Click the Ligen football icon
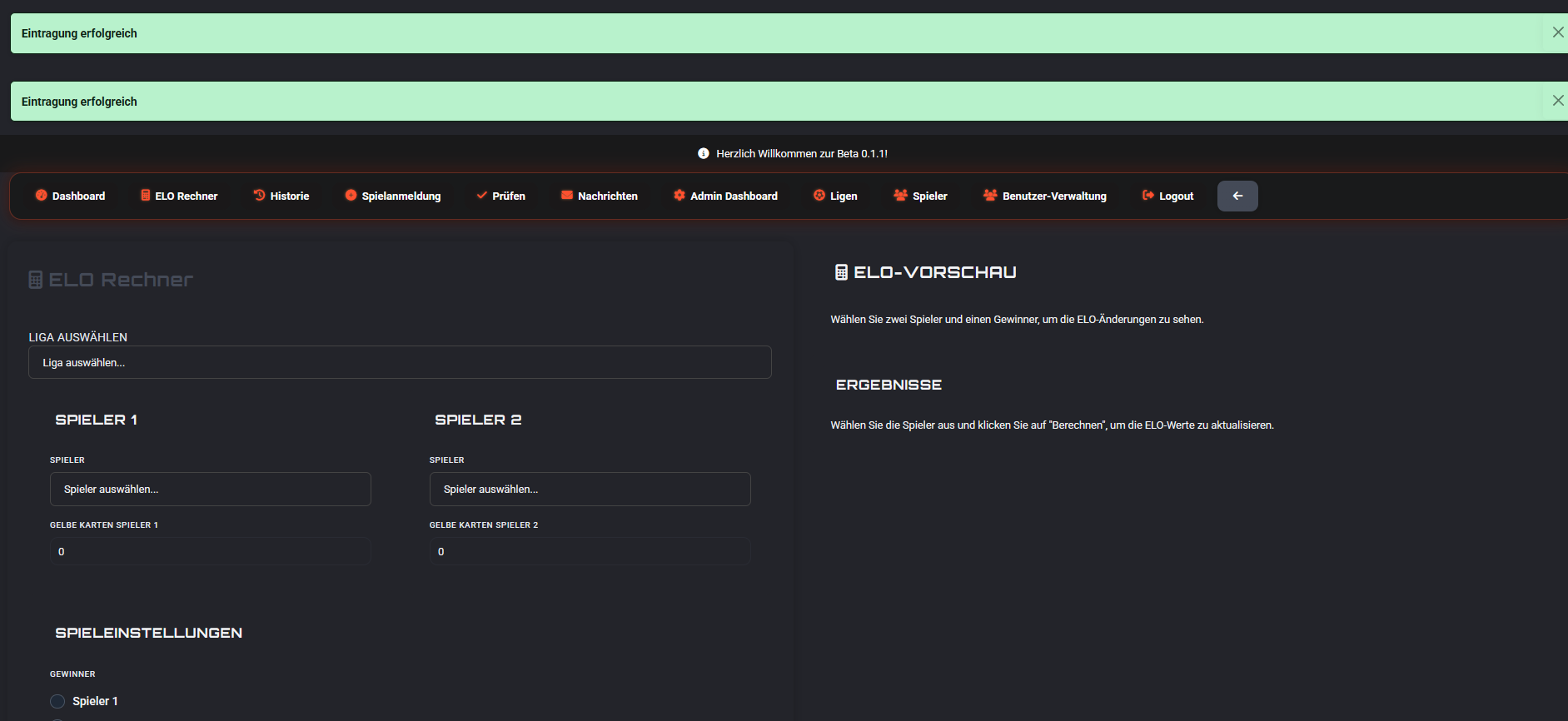The image size is (1568, 721). (819, 196)
